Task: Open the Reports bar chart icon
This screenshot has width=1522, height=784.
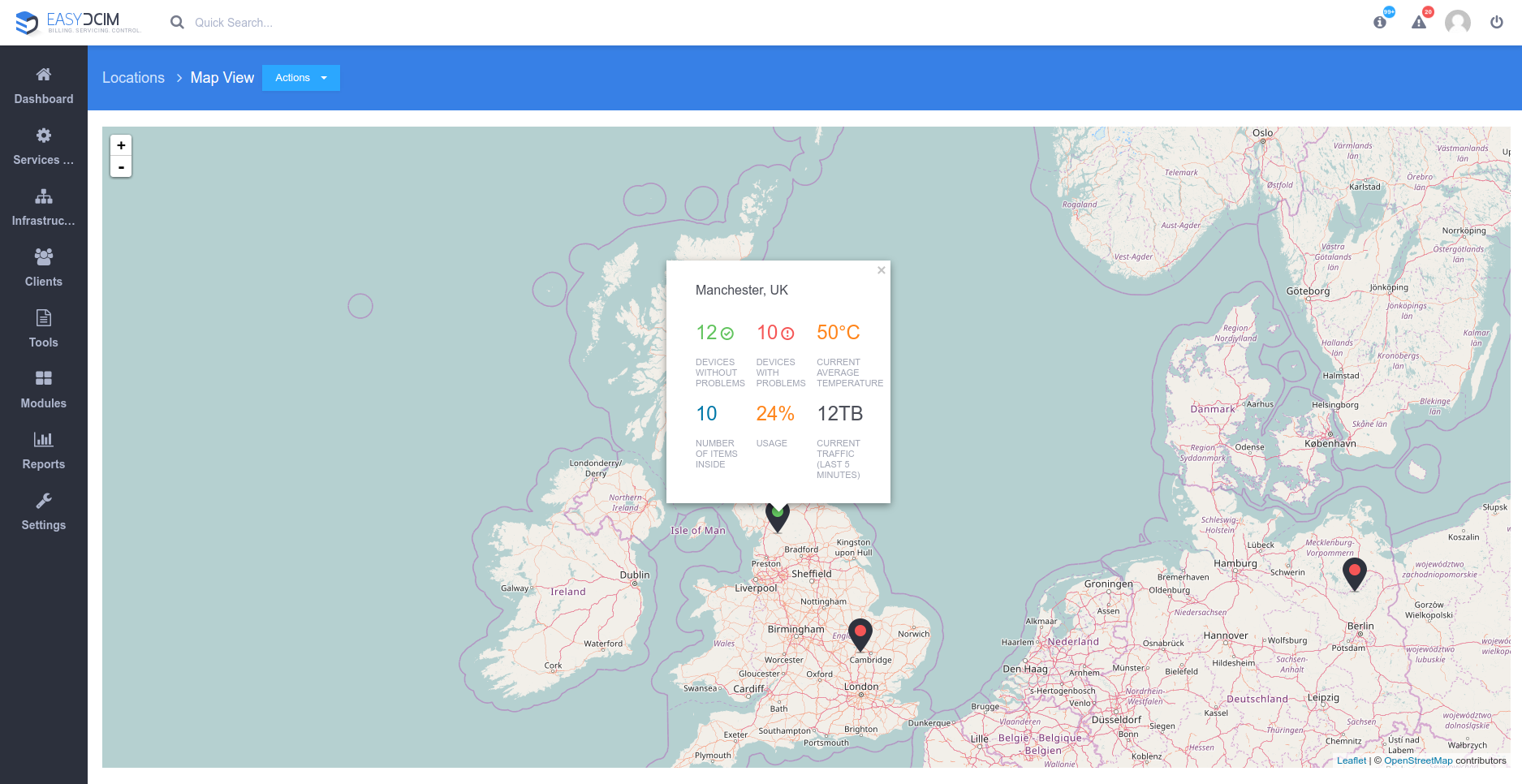Action: (x=44, y=440)
